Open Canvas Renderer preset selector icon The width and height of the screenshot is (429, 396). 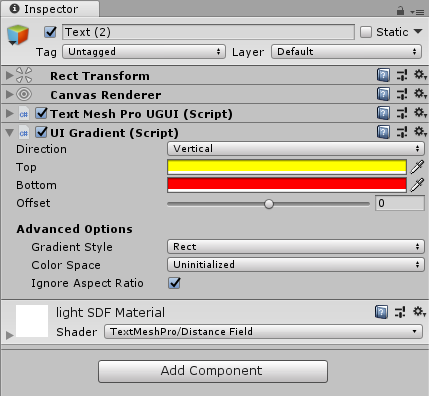(402, 94)
